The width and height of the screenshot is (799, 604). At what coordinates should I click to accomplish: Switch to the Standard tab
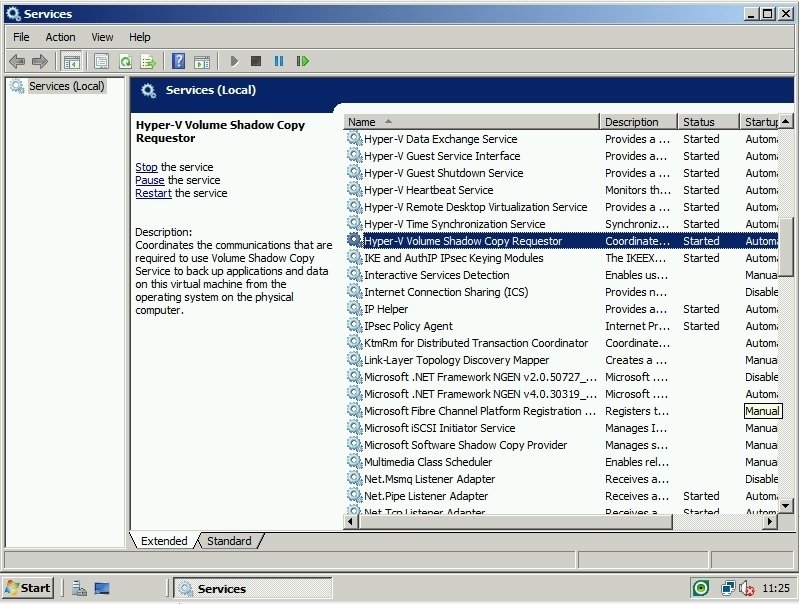tap(229, 541)
